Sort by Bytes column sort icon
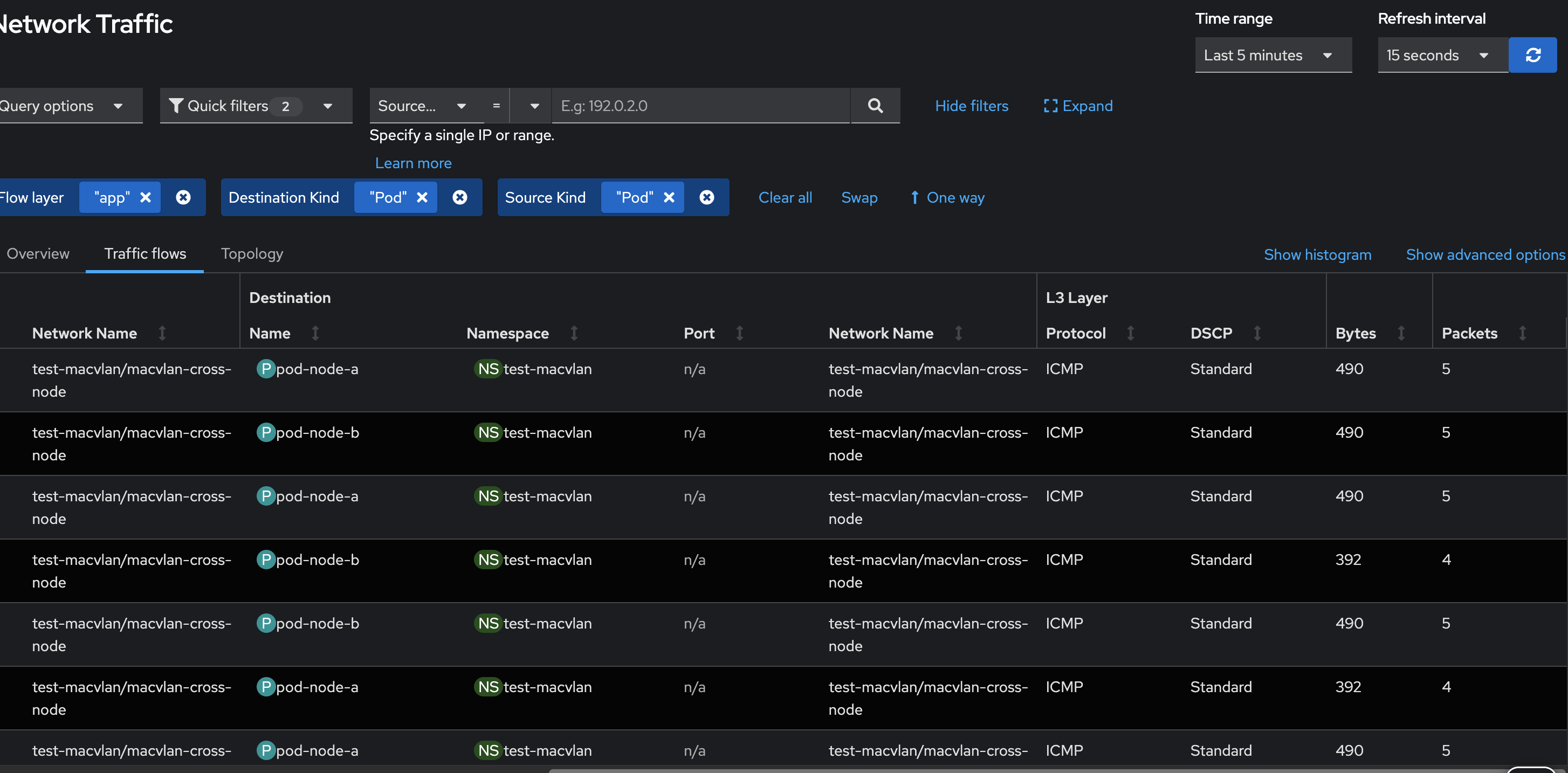The image size is (1568, 773). (1401, 333)
